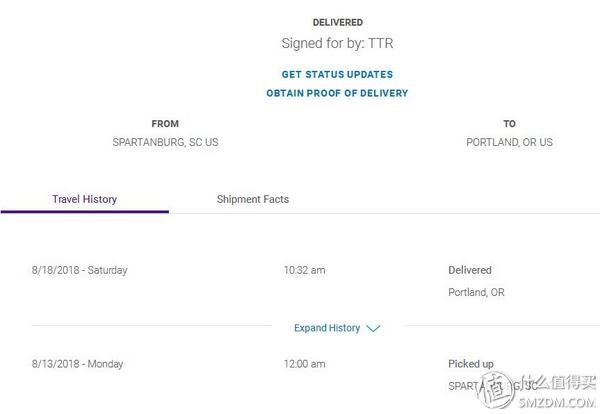
Task: Select the 8/18/2018 - Saturday date entry
Action: point(80,270)
